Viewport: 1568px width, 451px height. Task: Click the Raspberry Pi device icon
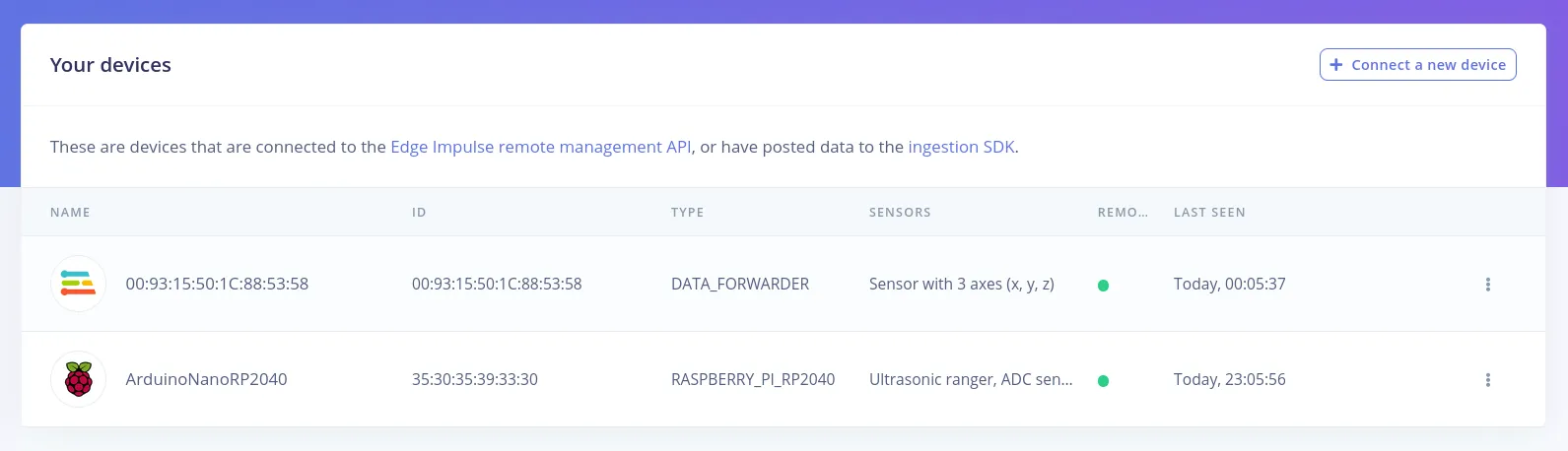[x=78, y=379]
